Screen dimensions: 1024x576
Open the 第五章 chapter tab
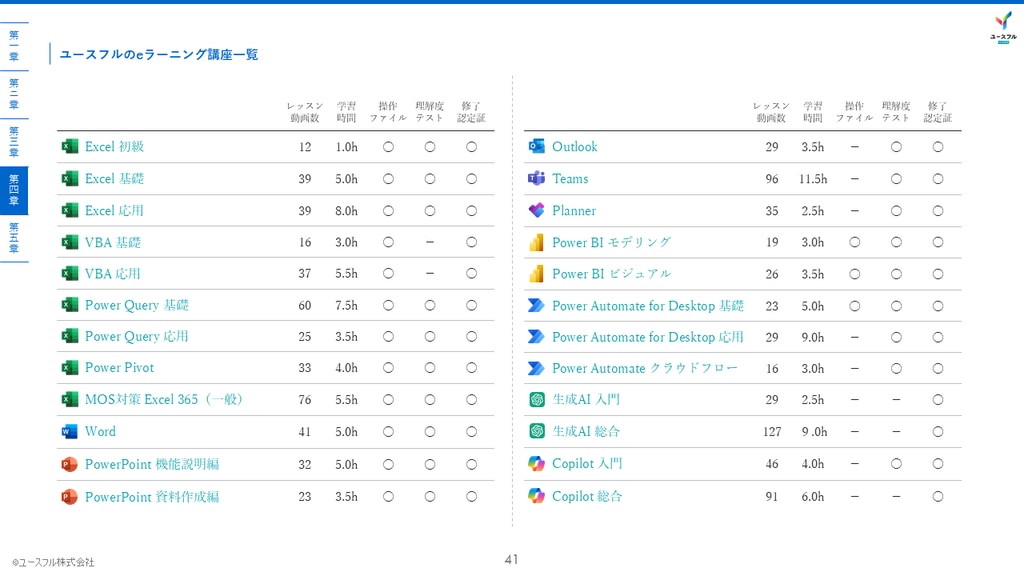point(14,238)
